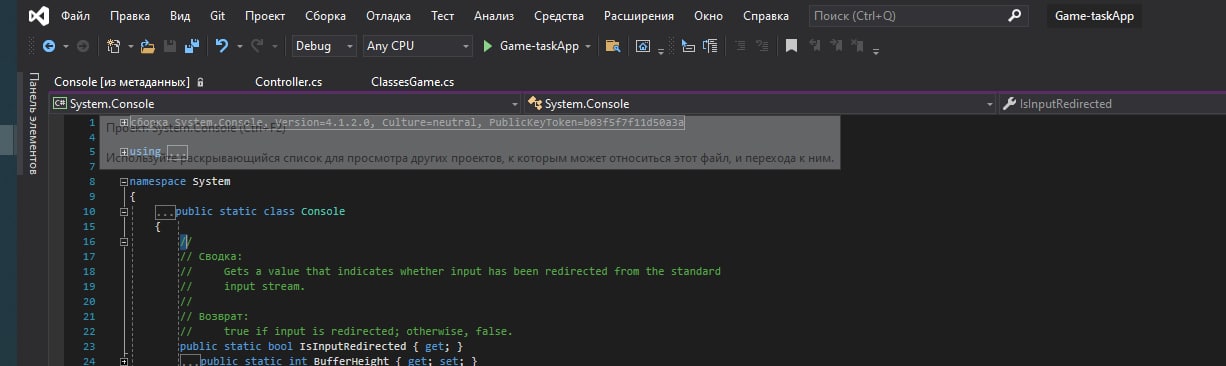The image size is (1226, 366).
Task: Open the Правка menu
Action: pyautogui.click(x=130, y=17)
